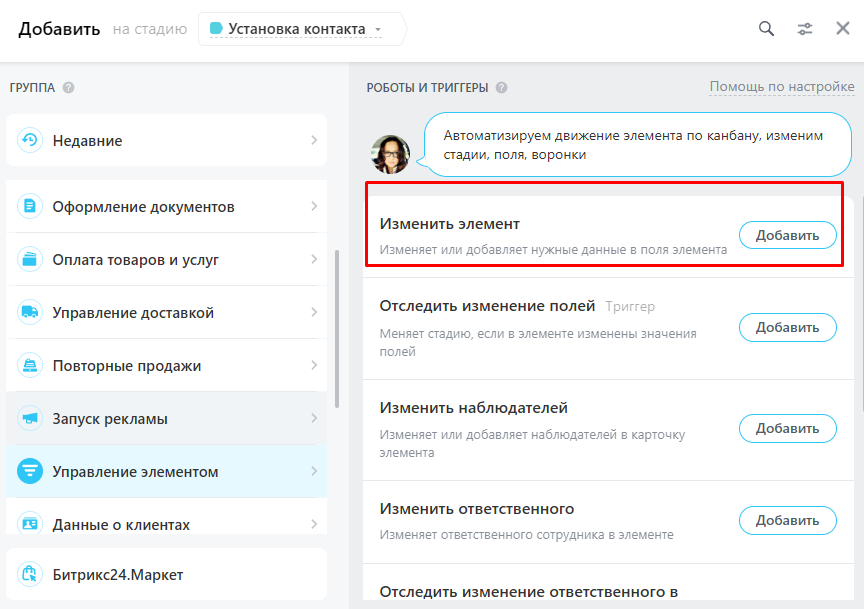This screenshot has width=864, height=609.
Task: Open the filter settings sliders icon
Action: click(x=804, y=29)
